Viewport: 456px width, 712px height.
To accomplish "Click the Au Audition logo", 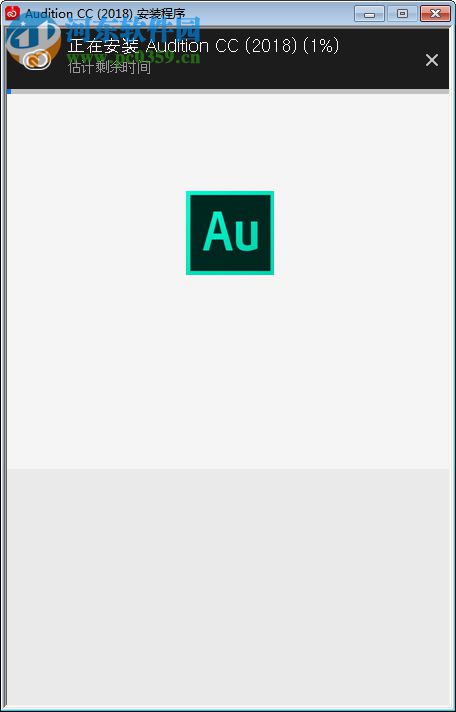I will [230, 233].
